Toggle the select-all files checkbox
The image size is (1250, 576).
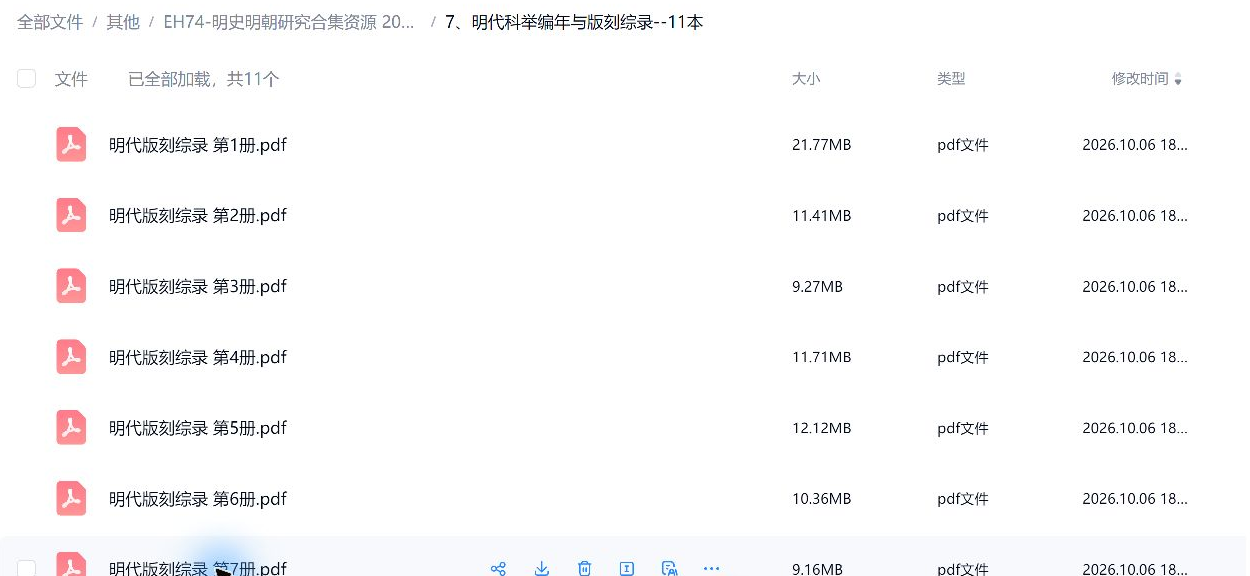pyautogui.click(x=27, y=79)
